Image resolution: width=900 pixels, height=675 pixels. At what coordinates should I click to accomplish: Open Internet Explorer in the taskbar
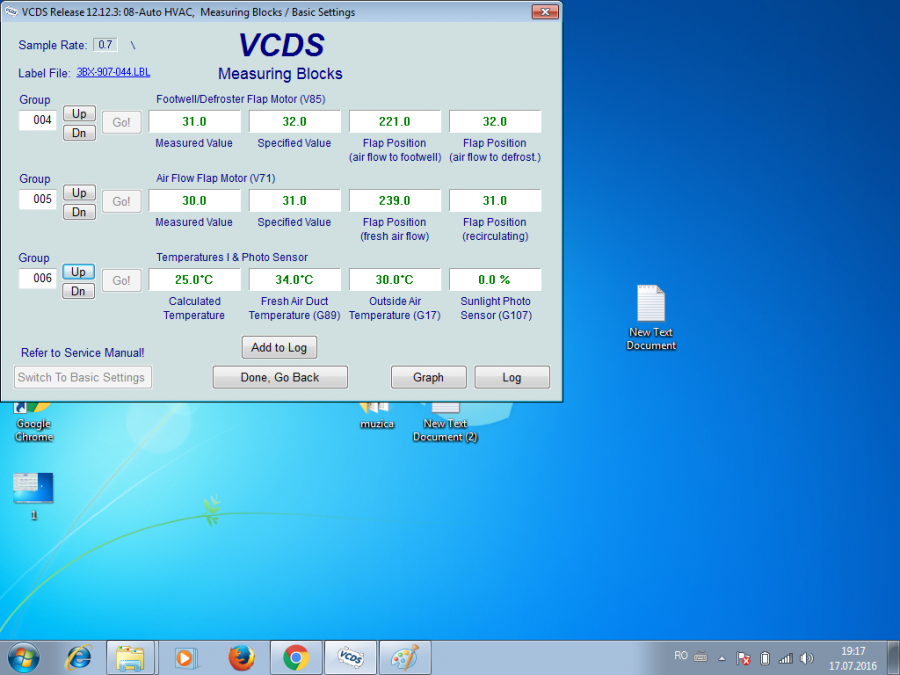pos(78,657)
